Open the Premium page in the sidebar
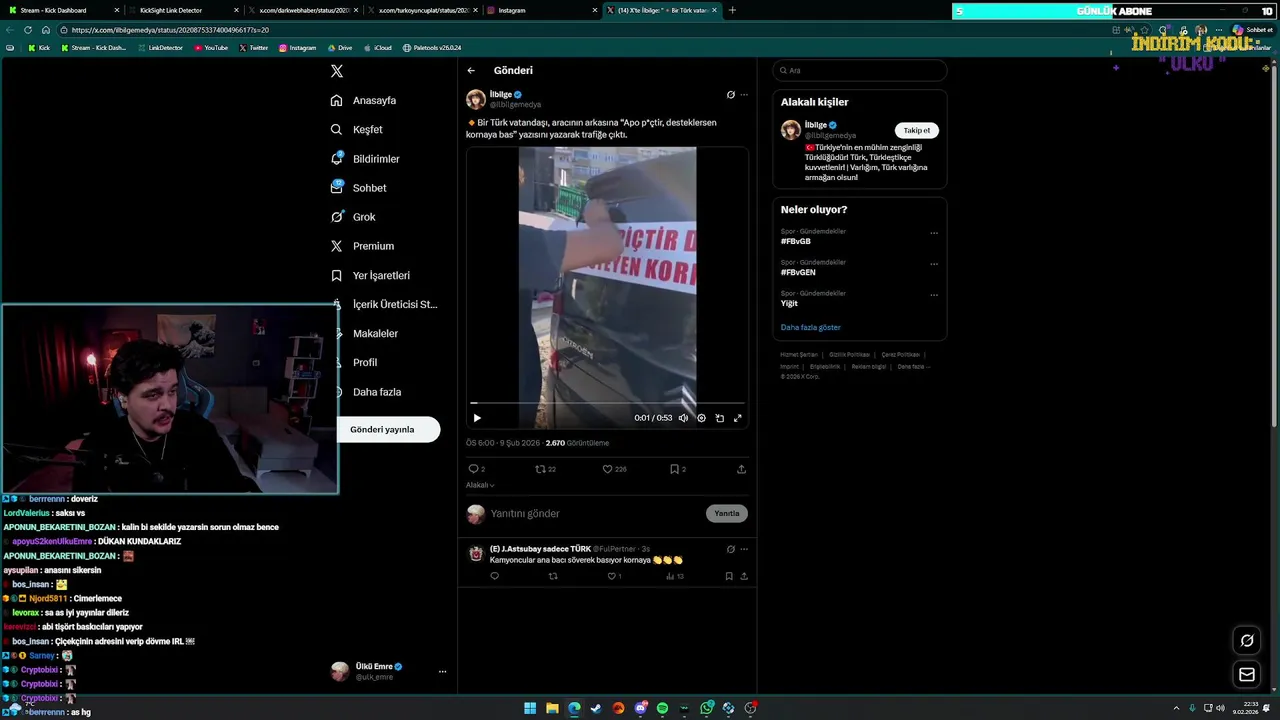This screenshot has height=720, width=1280. click(x=362, y=245)
